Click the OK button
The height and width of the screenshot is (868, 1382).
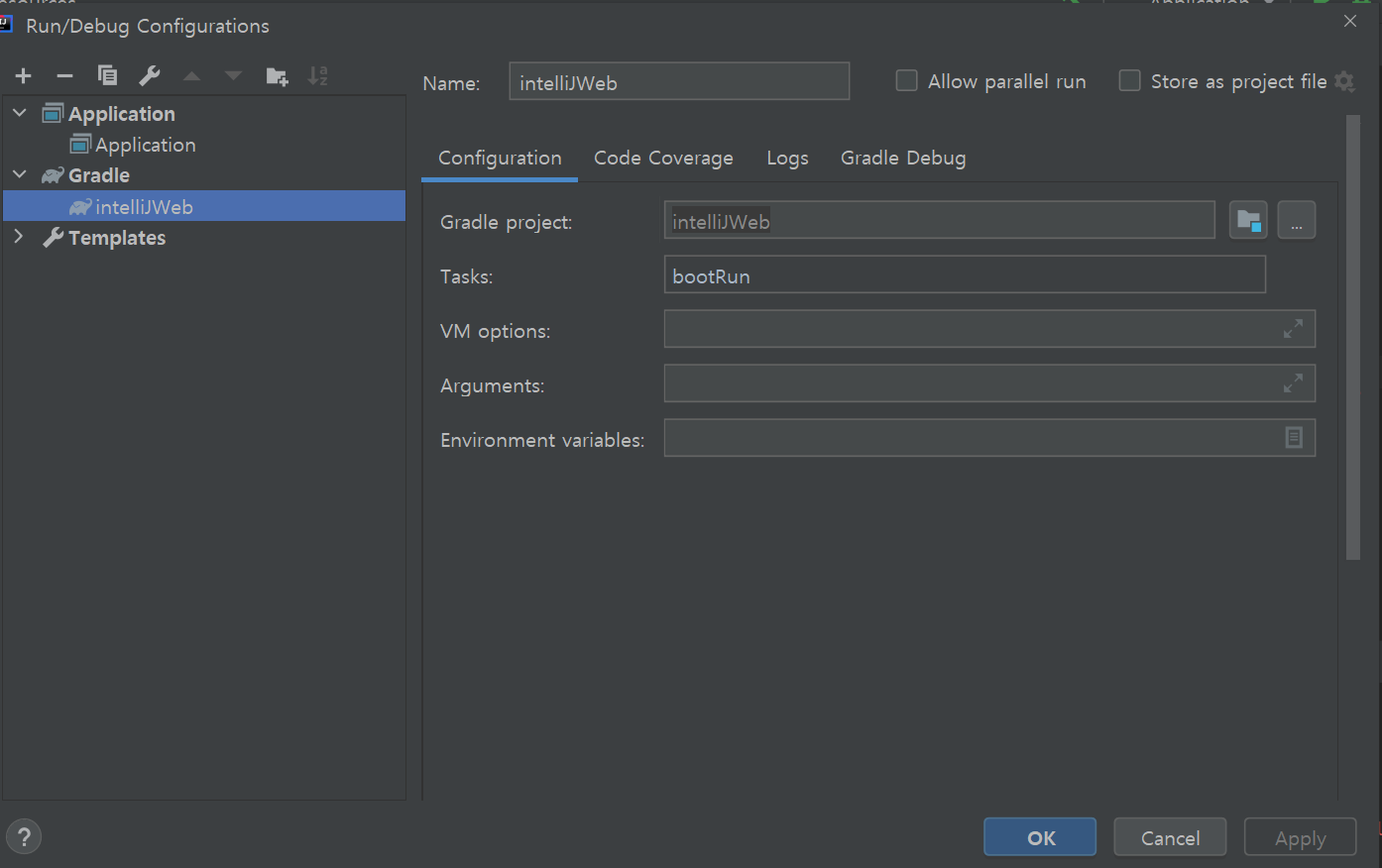[1040, 837]
